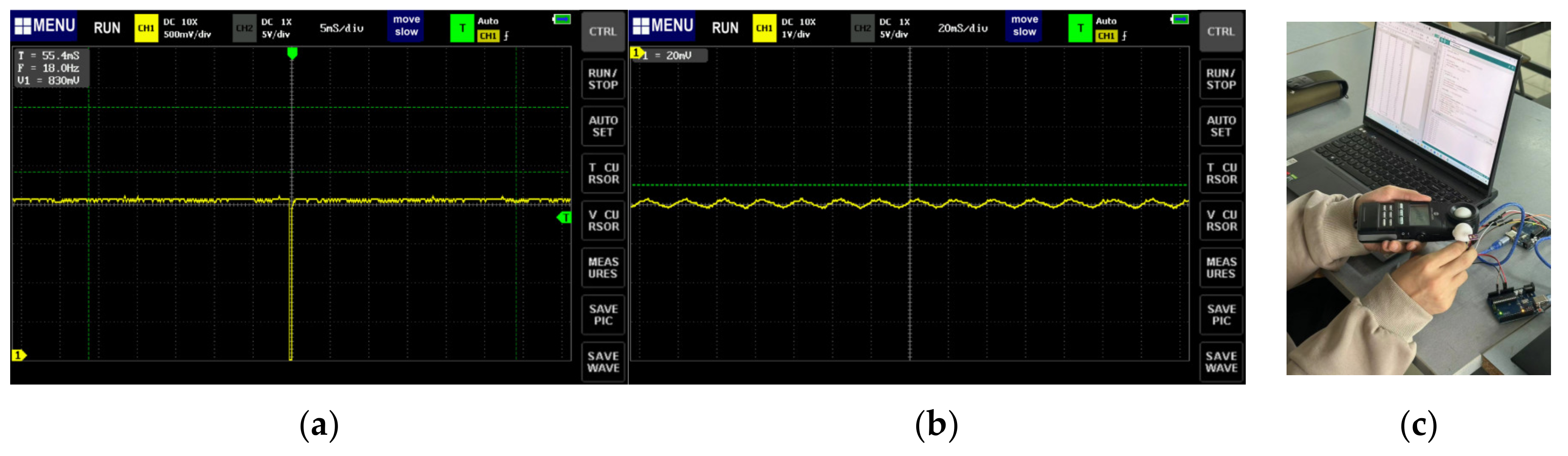Screen dimensions: 1568x456
Task: Toggle grey CH2 channel in panel (a)
Action: [244, 28]
